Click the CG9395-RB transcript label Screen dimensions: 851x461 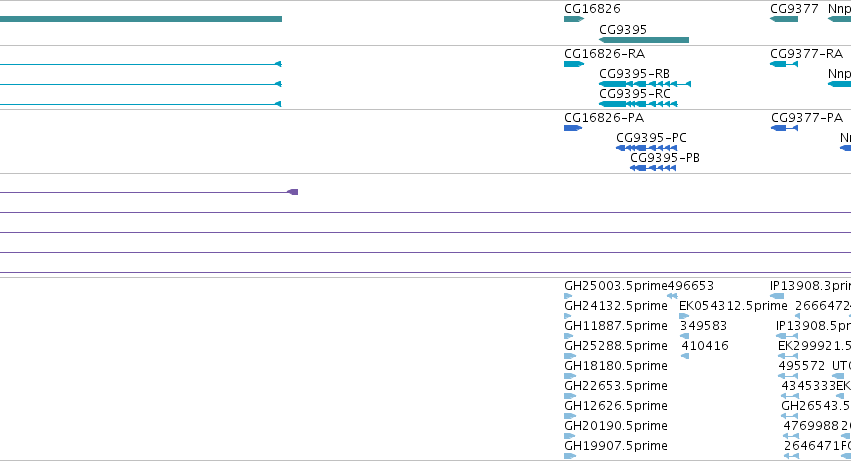click(x=634, y=74)
